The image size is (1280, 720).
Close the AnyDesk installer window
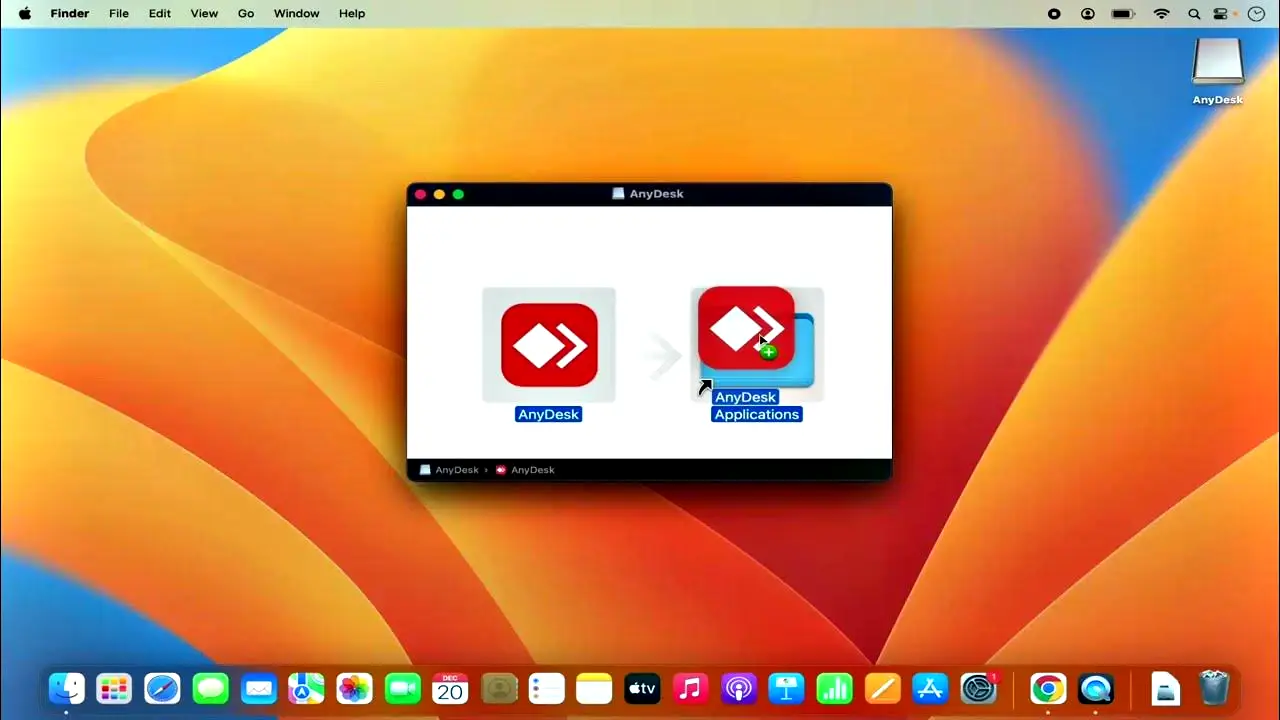421,194
